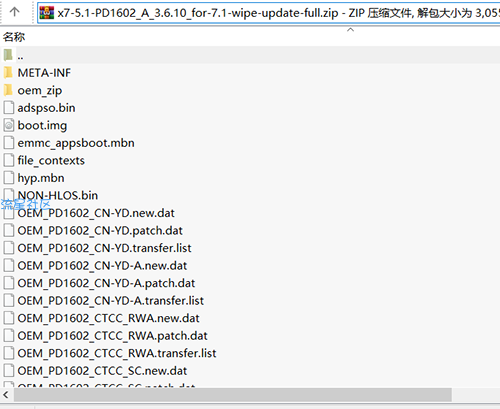Click the boot.img disc image icon

click(x=9, y=125)
